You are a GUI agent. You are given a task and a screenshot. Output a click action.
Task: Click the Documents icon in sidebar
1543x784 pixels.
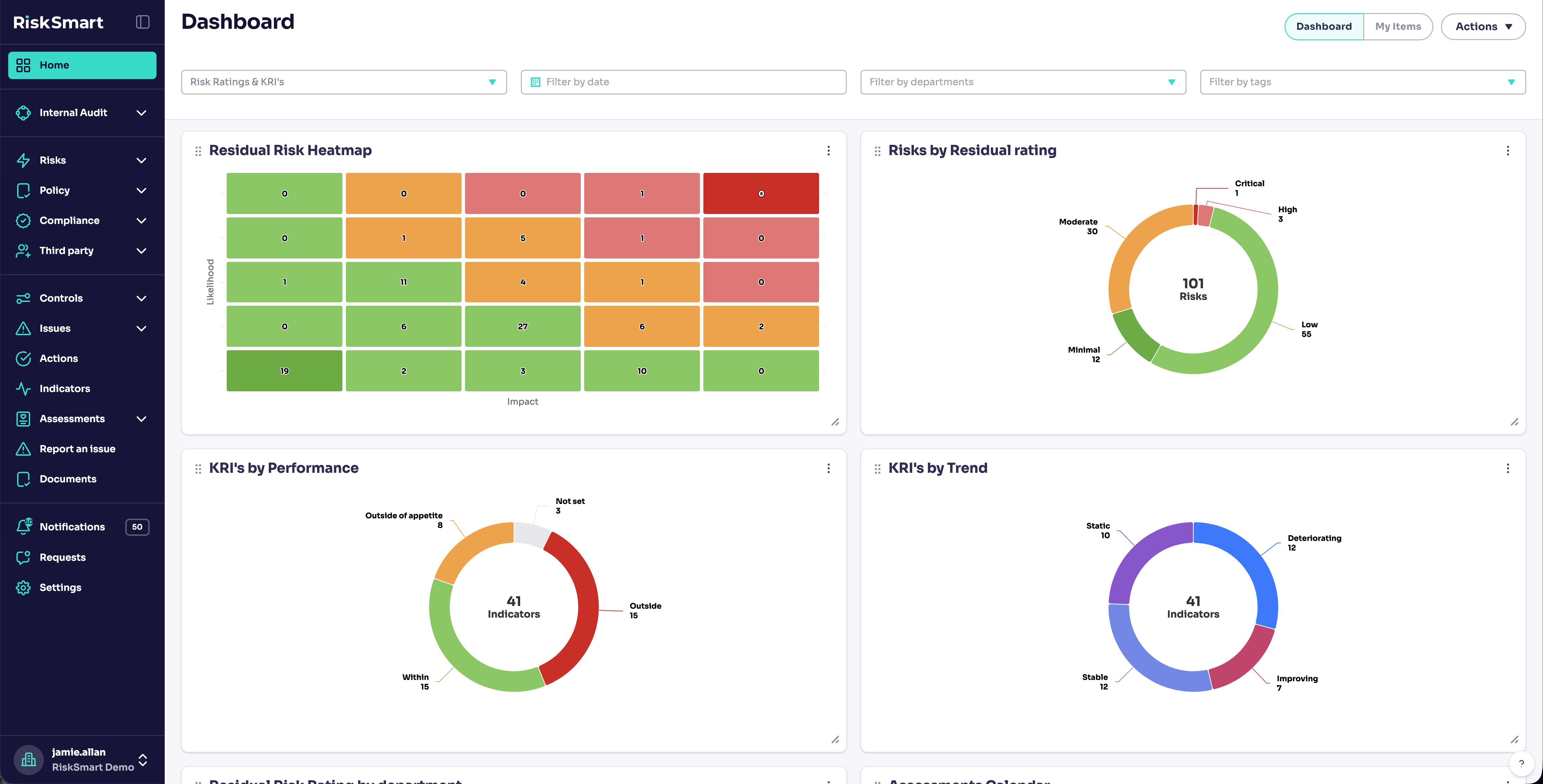(23, 479)
